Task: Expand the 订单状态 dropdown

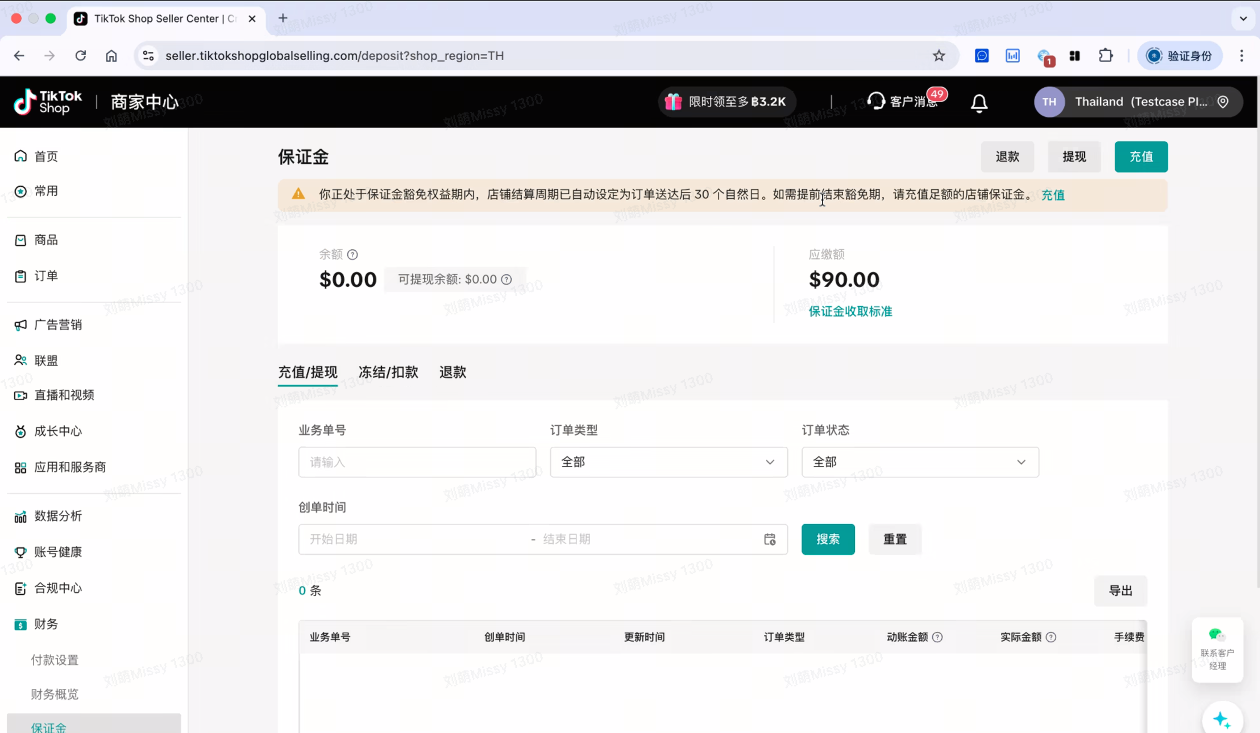Action: click(920, 462)
